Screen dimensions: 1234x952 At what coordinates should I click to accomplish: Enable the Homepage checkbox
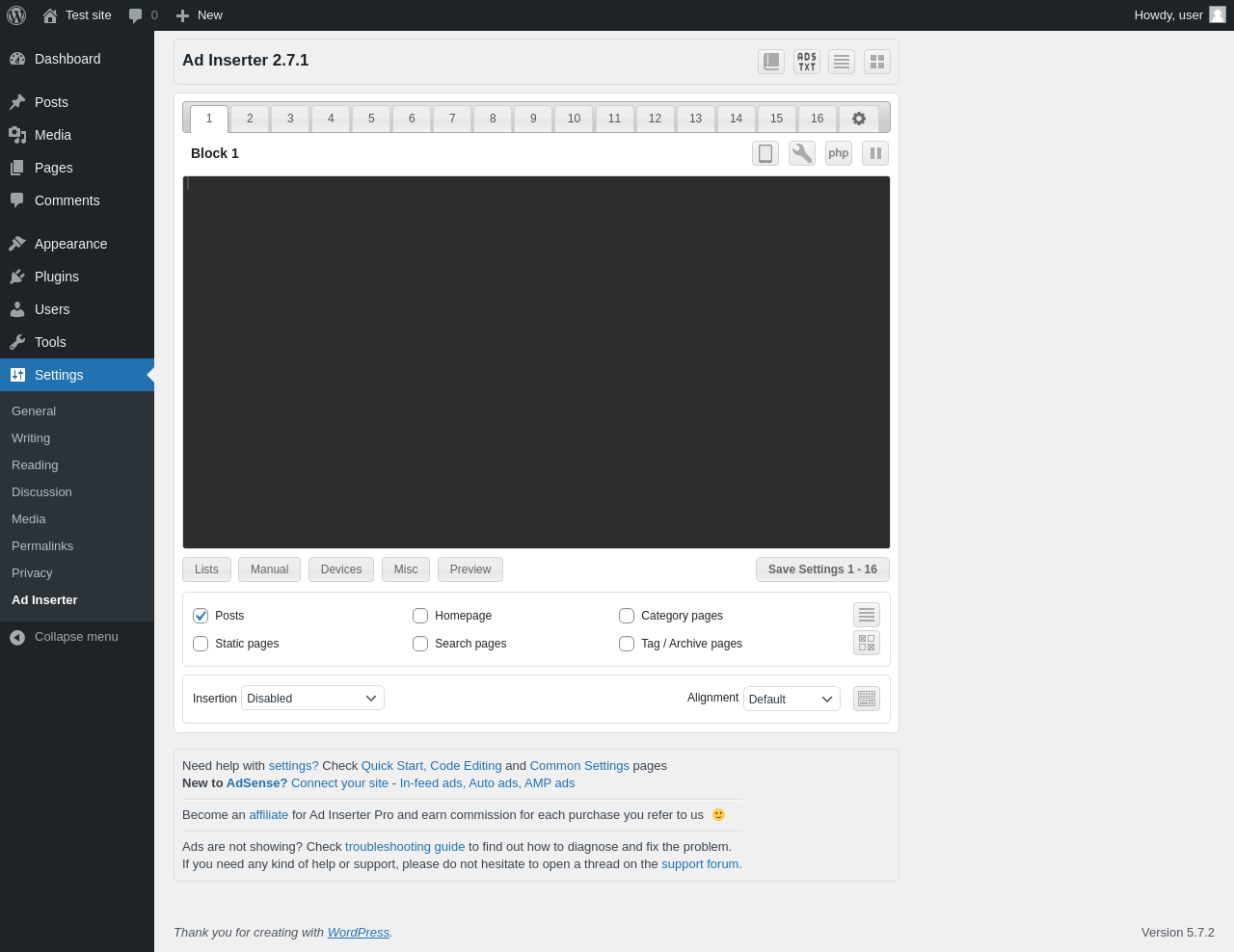tap(420, 616)
